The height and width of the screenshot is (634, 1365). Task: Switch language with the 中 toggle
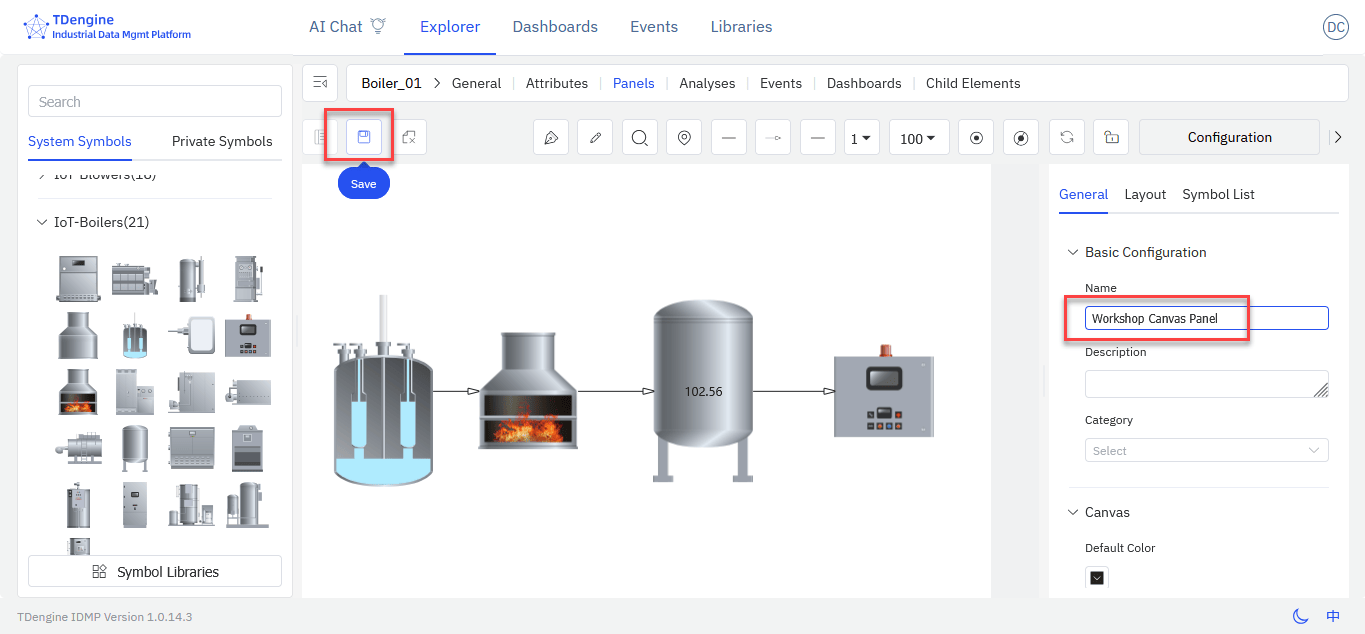click(1333, 616)
